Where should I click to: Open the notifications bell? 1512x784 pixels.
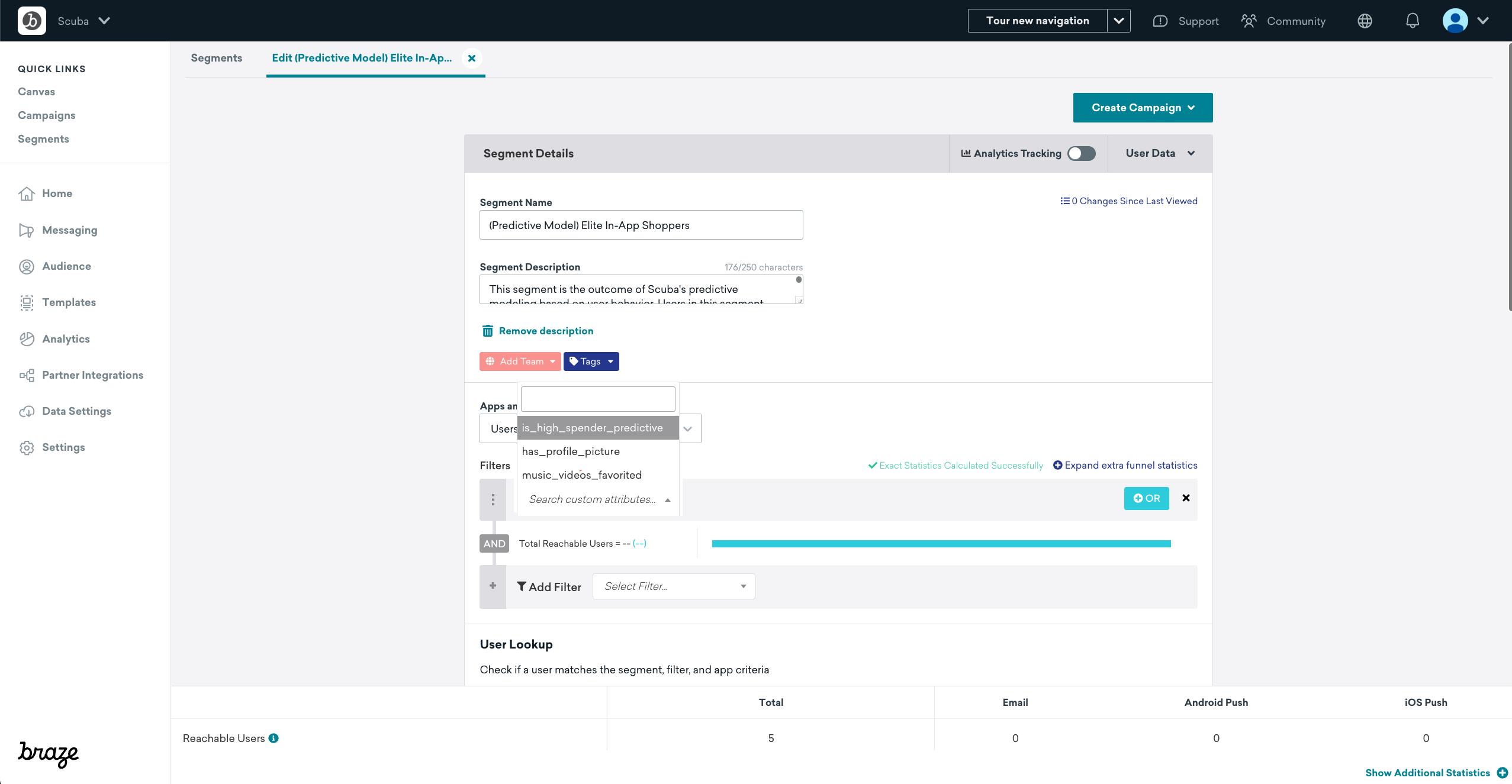pyautogui.click(x=1413, y=21)
